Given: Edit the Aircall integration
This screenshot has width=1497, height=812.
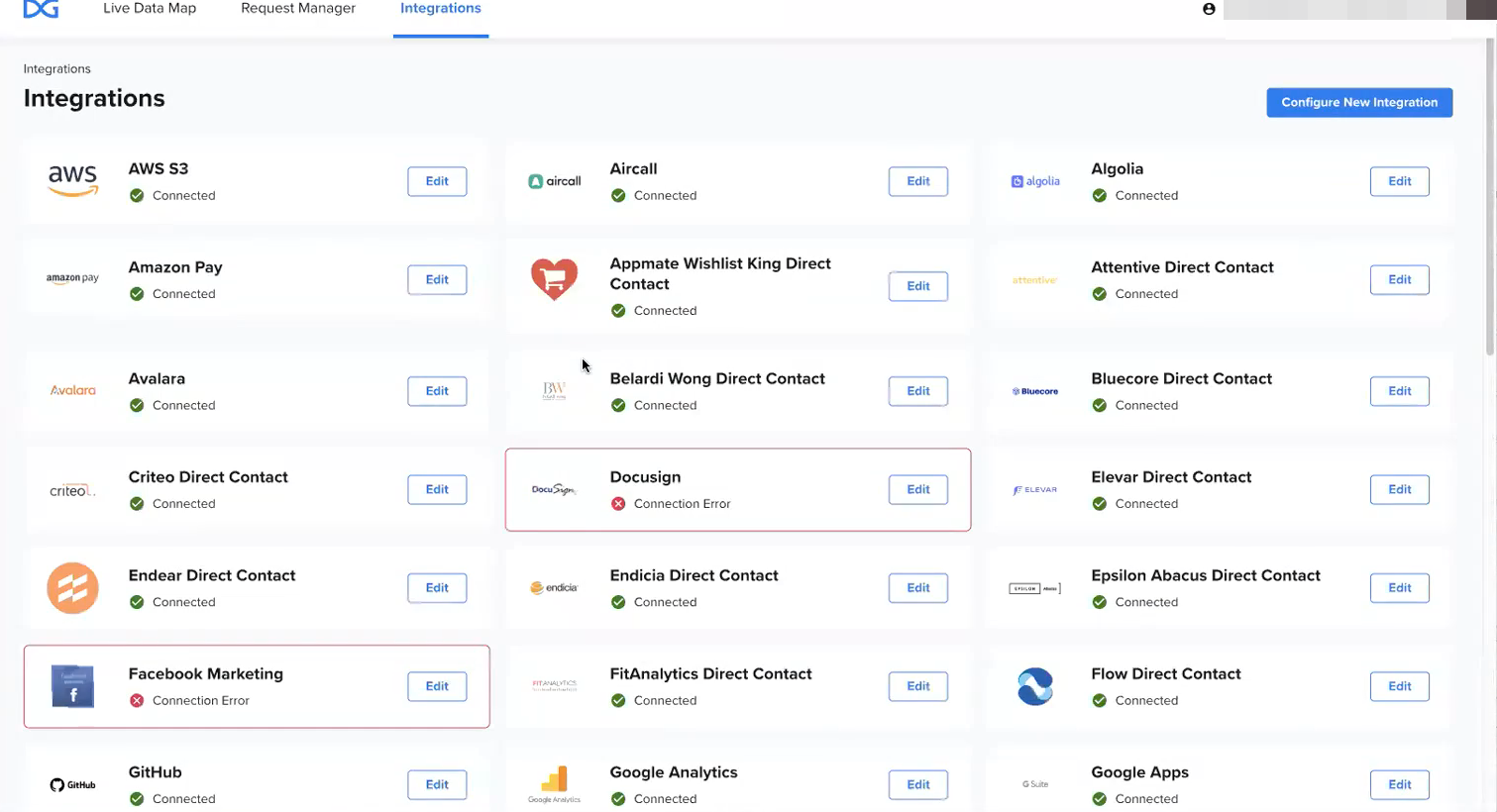Looking at the screenshot, I should tap(918, 181).
